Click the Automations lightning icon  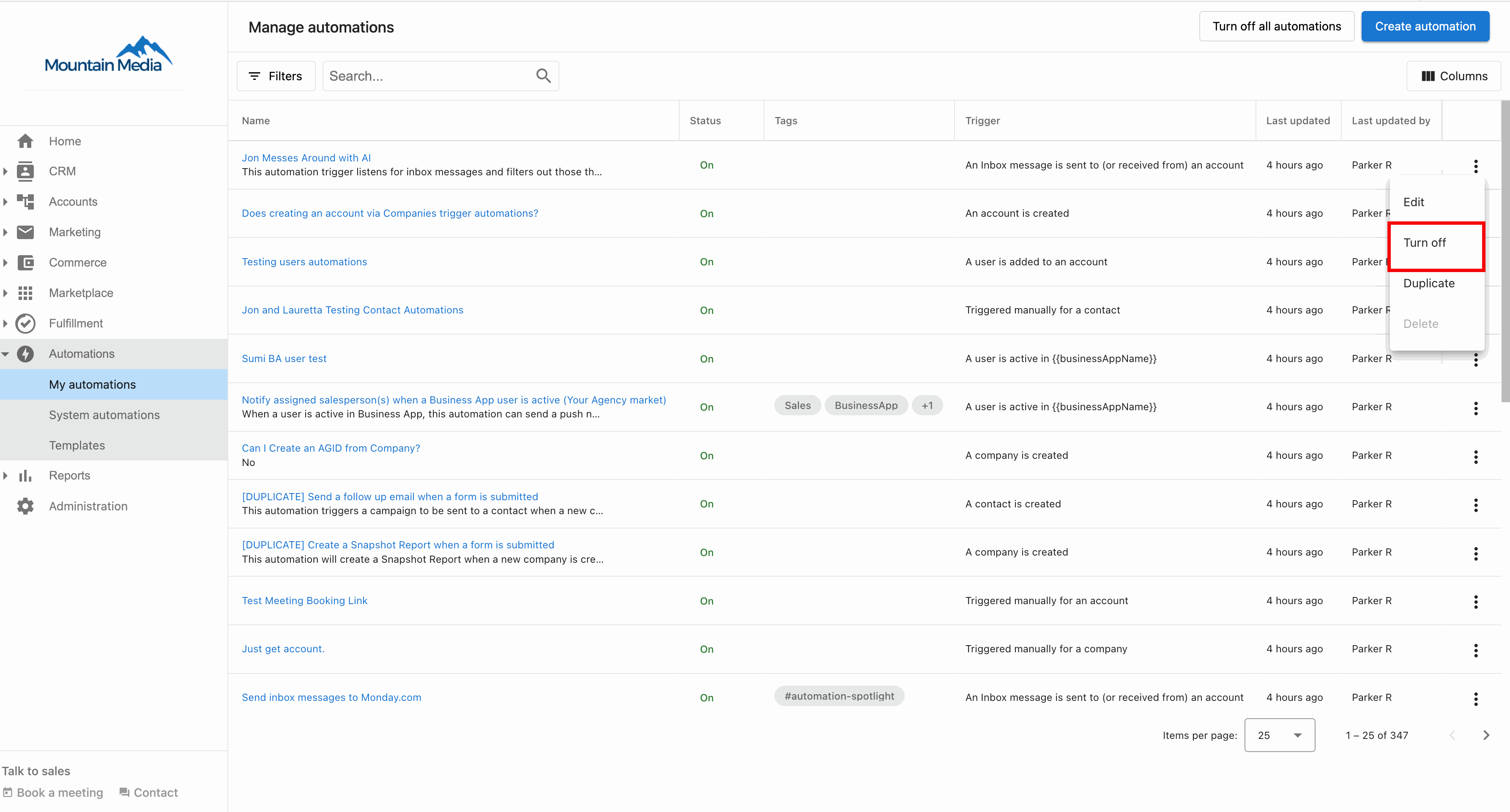pyautogui.click(x=25, y=354)
